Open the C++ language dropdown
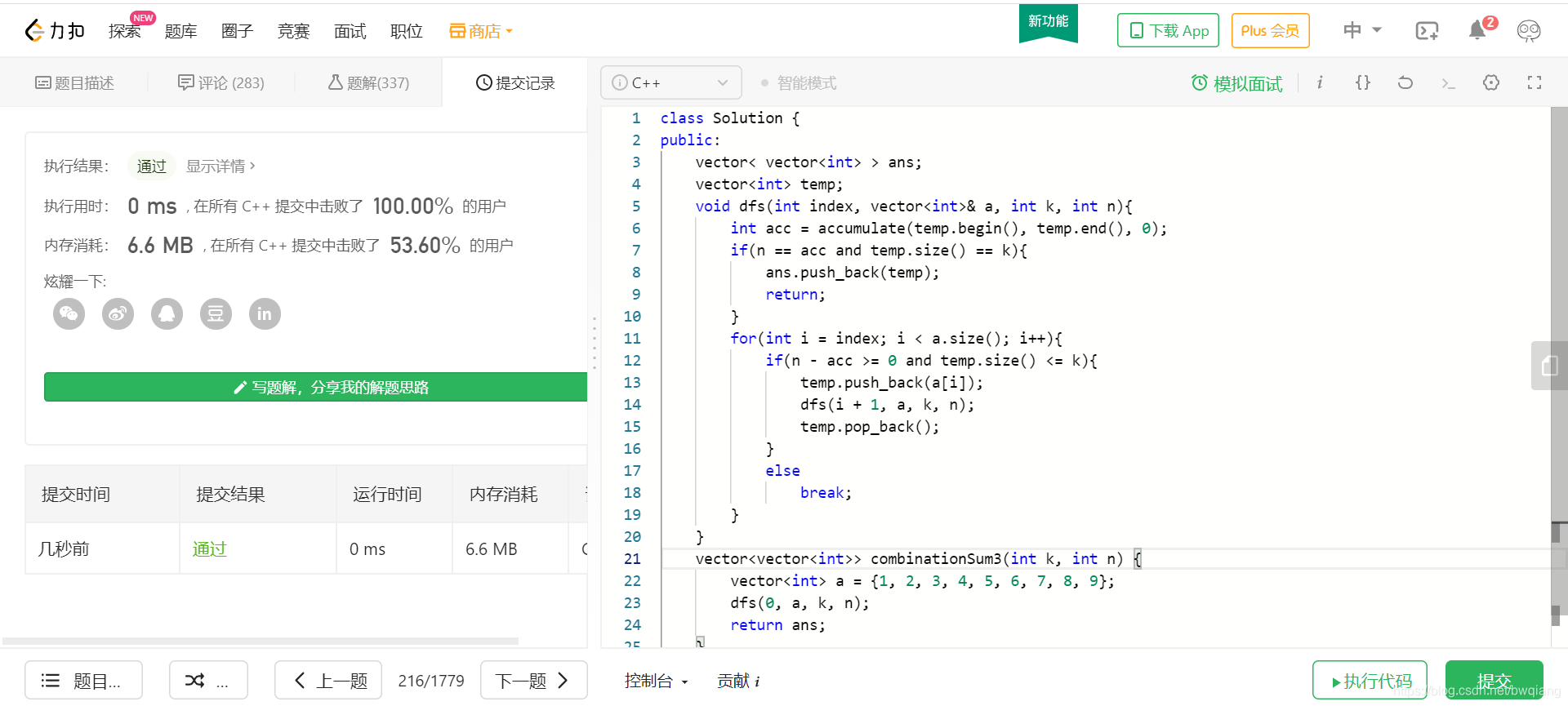Image resolution: width=1568 pixels, height=706 pixels. 670,82
